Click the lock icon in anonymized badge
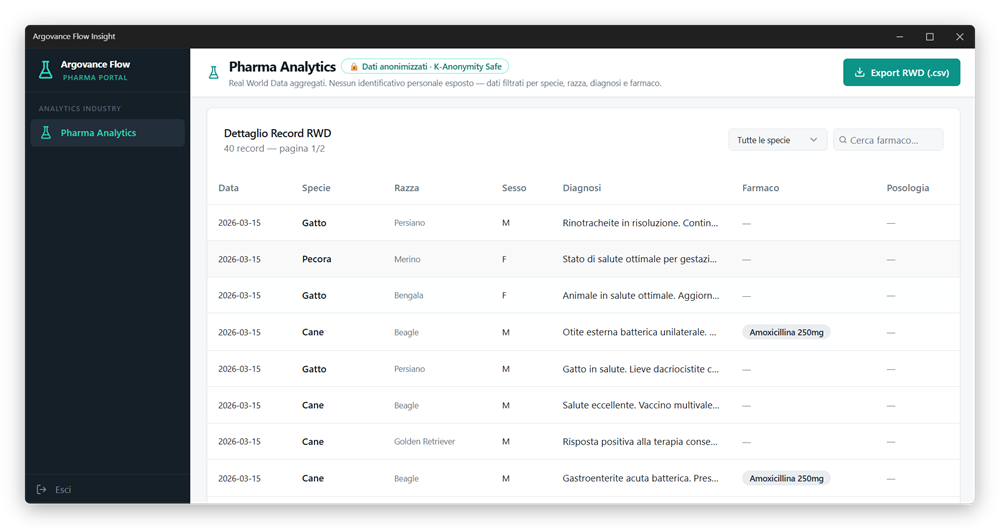1000x528 pixels. pyautogui.click(x=354, y=67)
